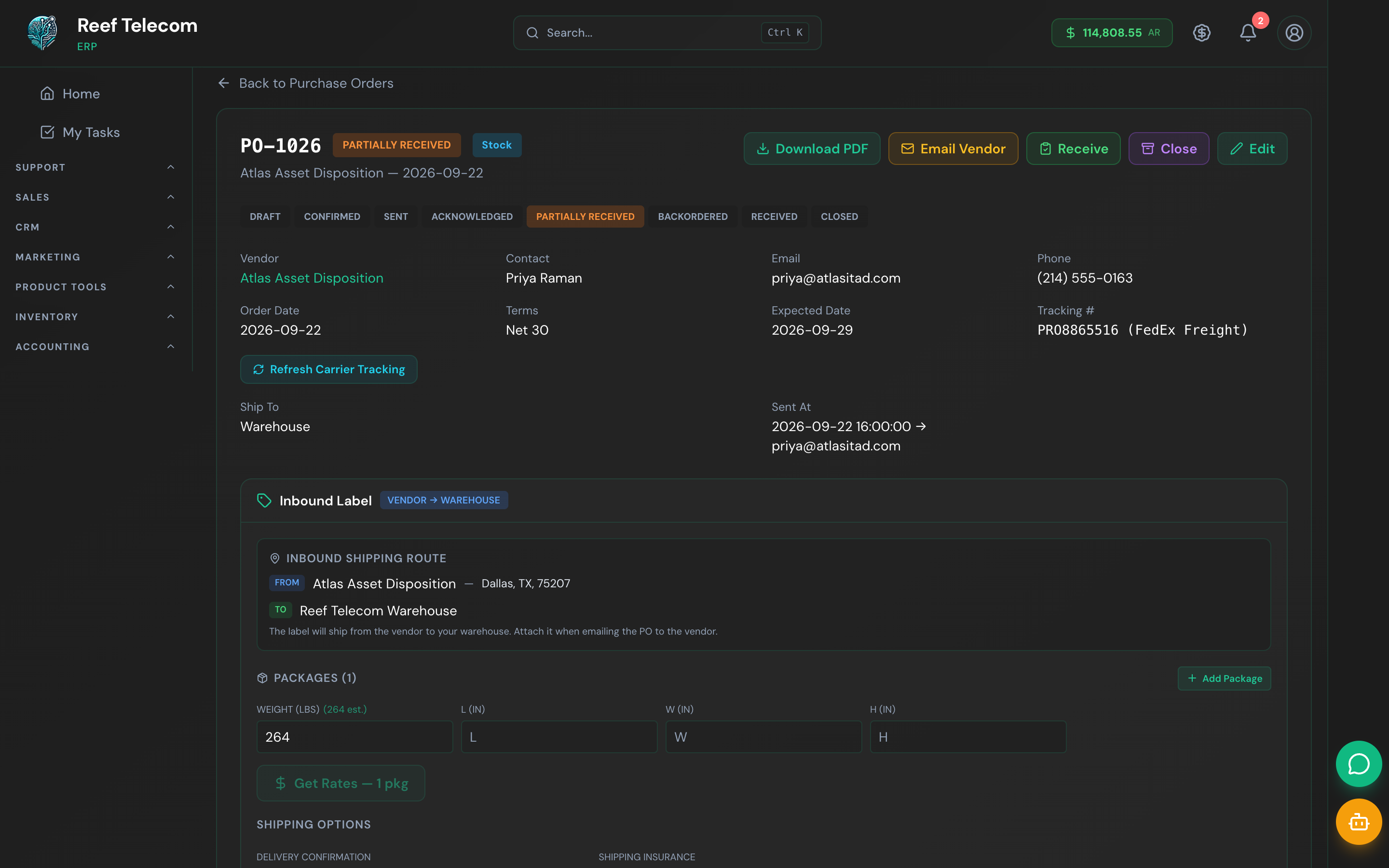Image resolution: width=1389 pixels, height=868 pixels.
Task: Click the Inbound Label tag icon
Action: click(x=264, y=501)
